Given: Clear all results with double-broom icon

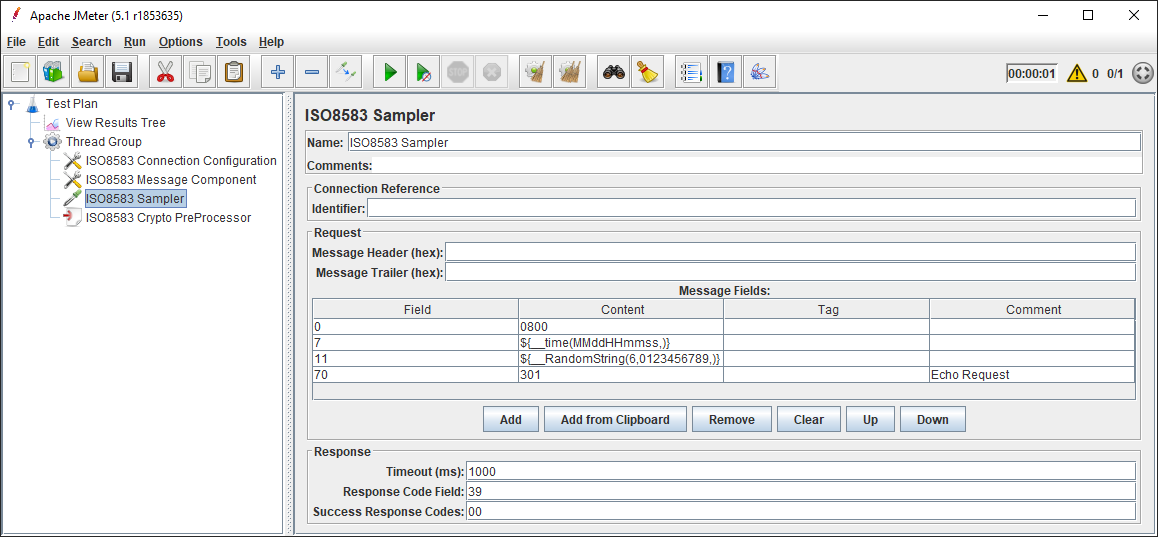Looking at the screenshot, I should tap(569, 72).
